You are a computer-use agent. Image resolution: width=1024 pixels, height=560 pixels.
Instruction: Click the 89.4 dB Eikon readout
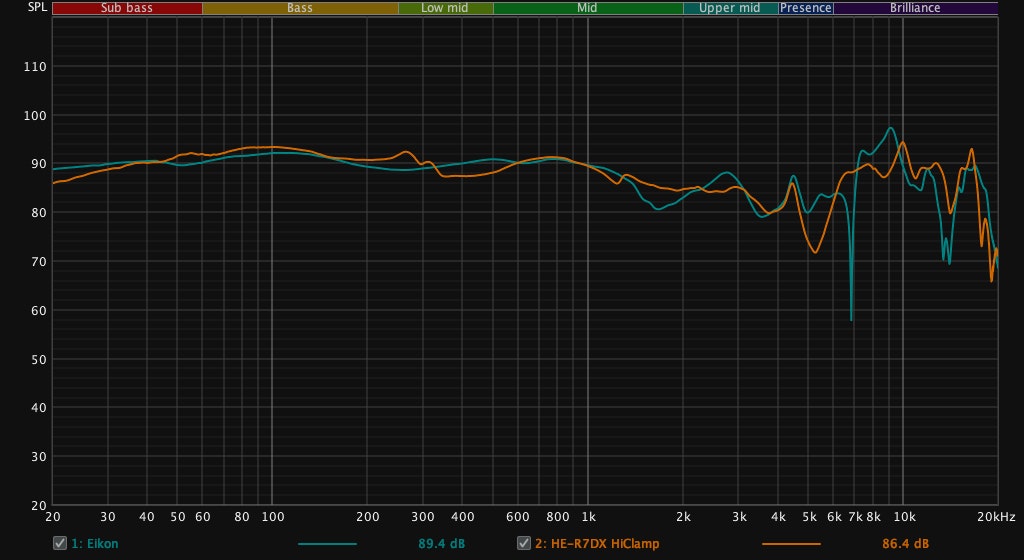pos(441,544)
